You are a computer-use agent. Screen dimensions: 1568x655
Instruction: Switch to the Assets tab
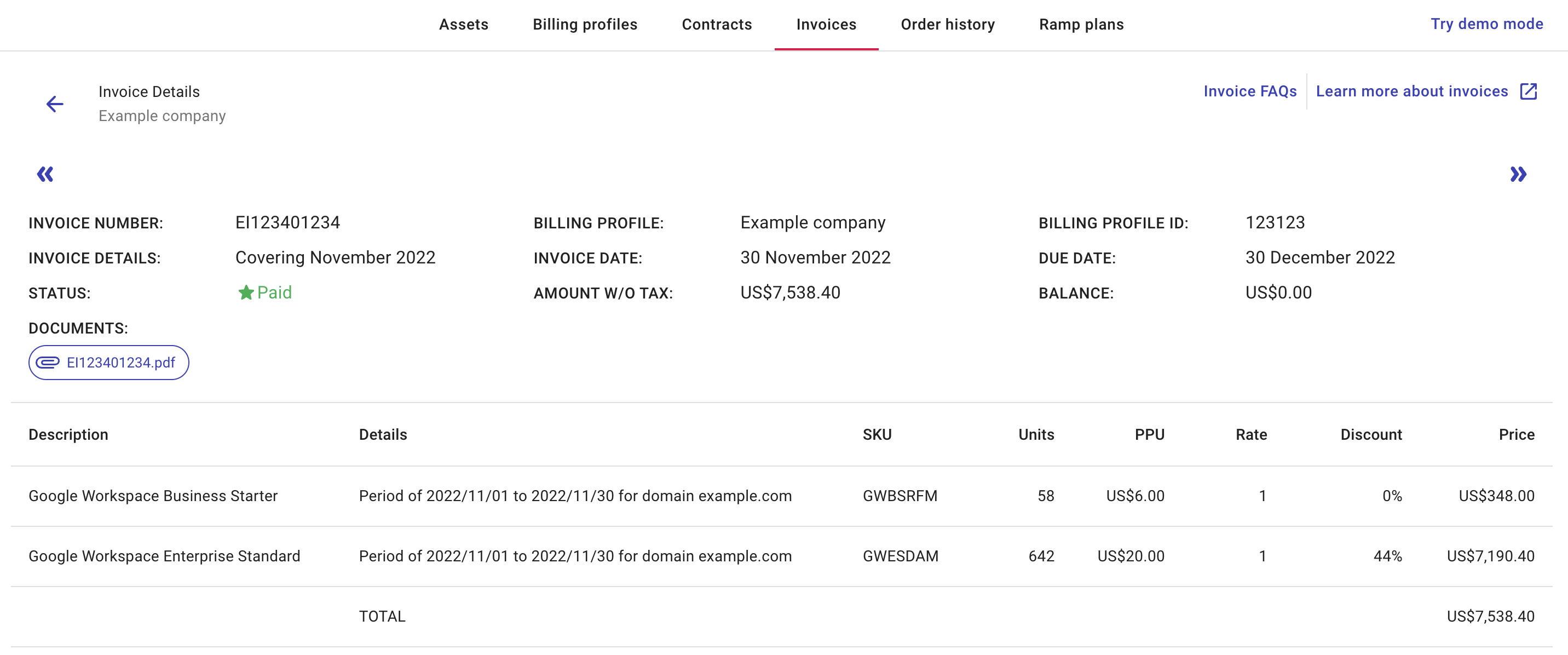pos(464,25)
